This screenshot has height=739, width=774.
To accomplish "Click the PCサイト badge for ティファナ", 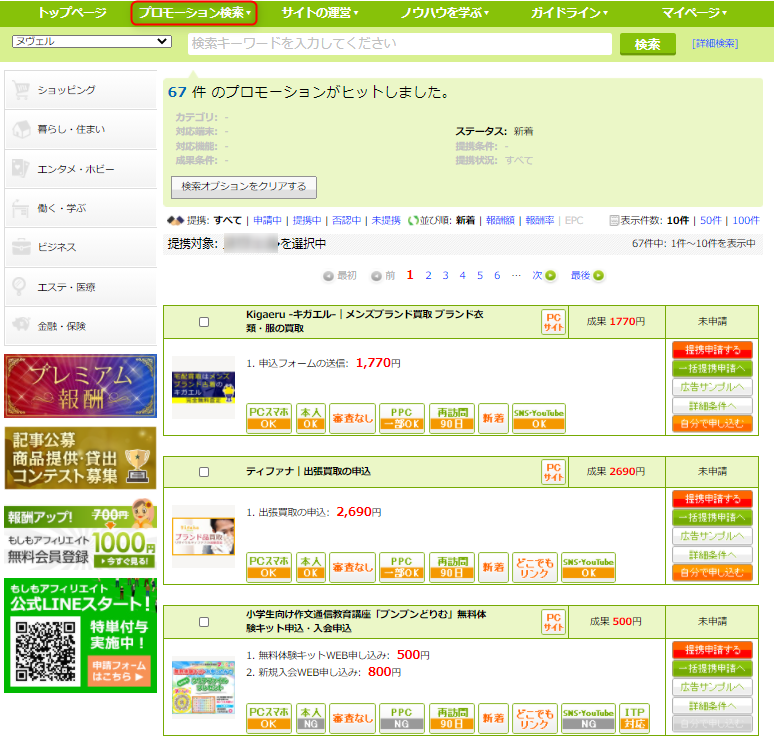I will pyautogui.click(x=553, y=472).
